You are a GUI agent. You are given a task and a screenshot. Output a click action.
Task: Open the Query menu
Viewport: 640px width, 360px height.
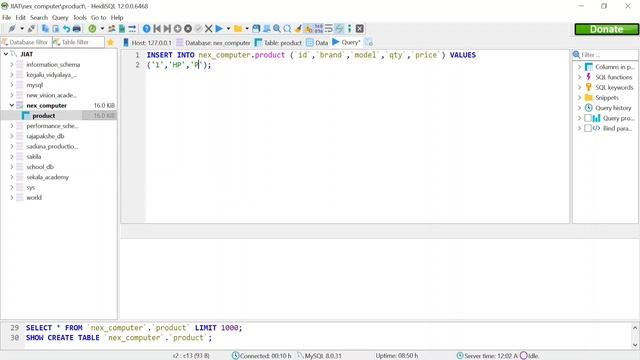60,18
